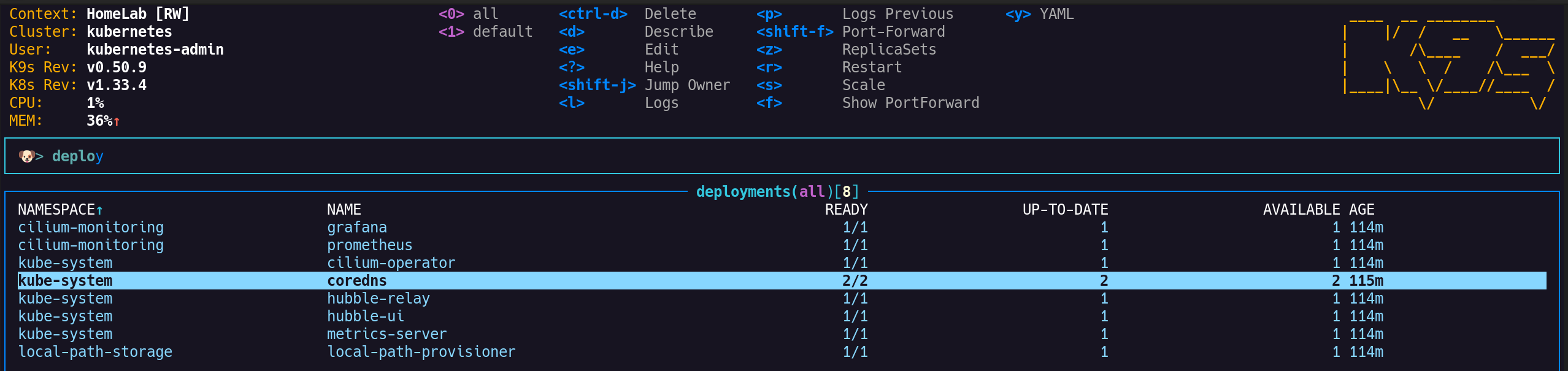The width and height of the screenshot is (1568, 371).
Task: Click the 115m age value
Action: [1366, 281]
